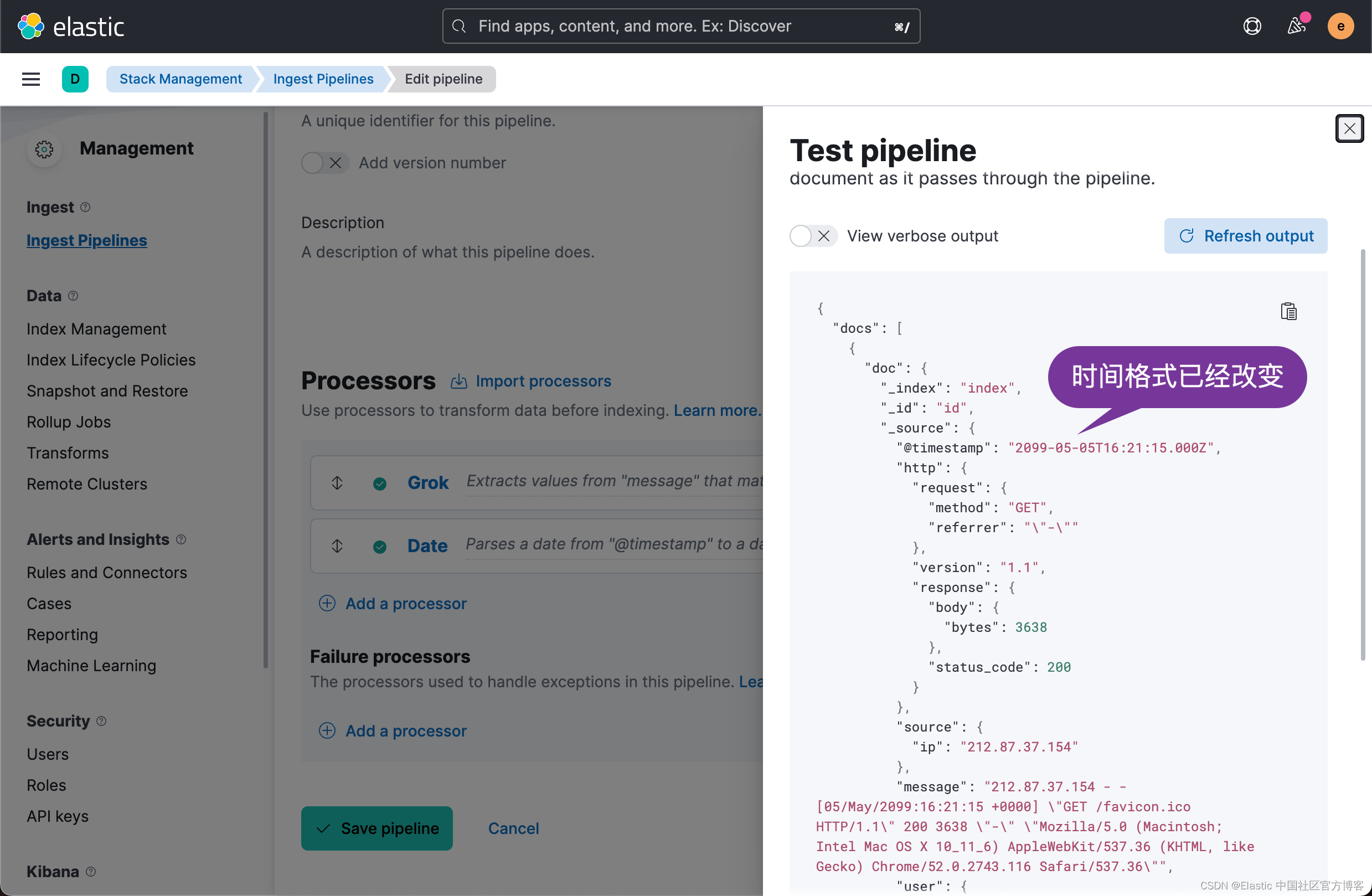
Task: Open the Index Management sidebar item
Action: coord(96,328)
